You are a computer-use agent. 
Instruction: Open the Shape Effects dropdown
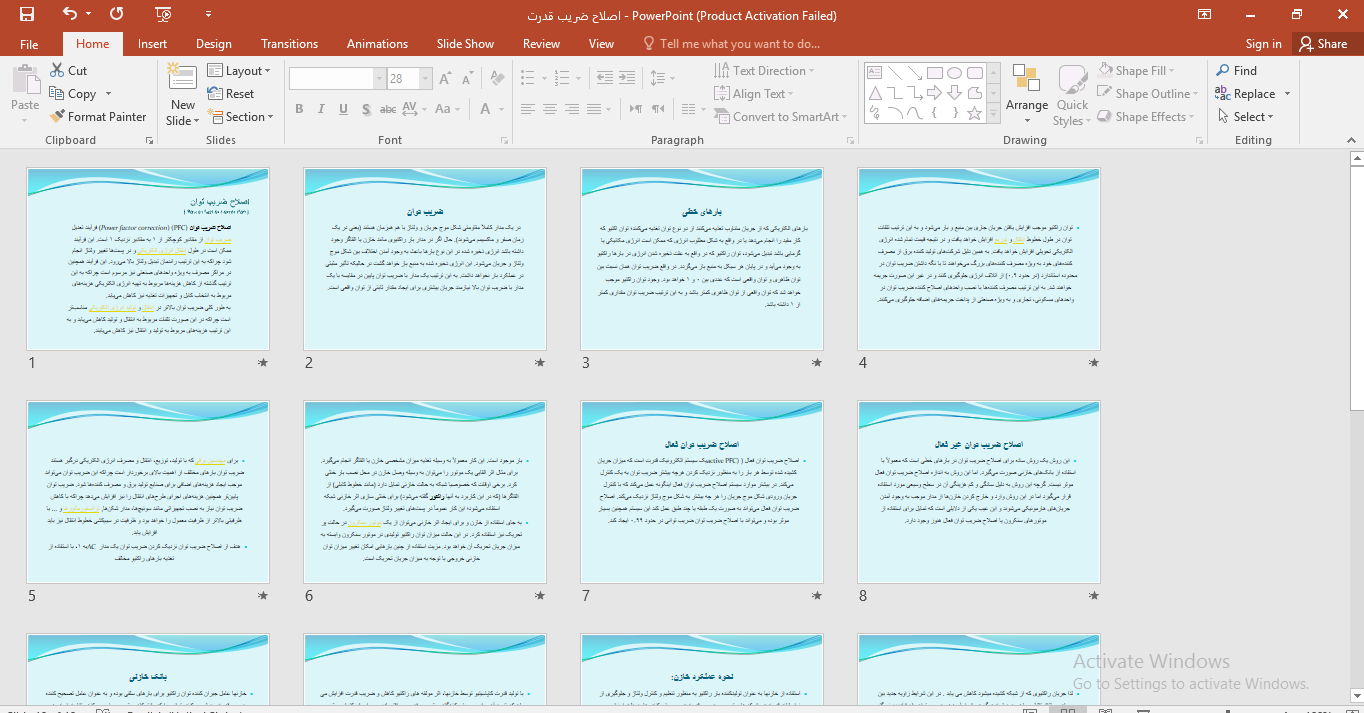(x=1147, y=116)
